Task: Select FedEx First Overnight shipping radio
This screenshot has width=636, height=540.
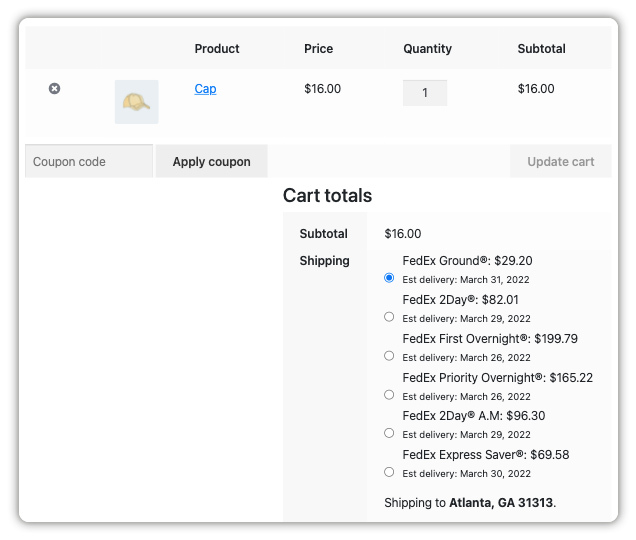Action: (389, 355)
